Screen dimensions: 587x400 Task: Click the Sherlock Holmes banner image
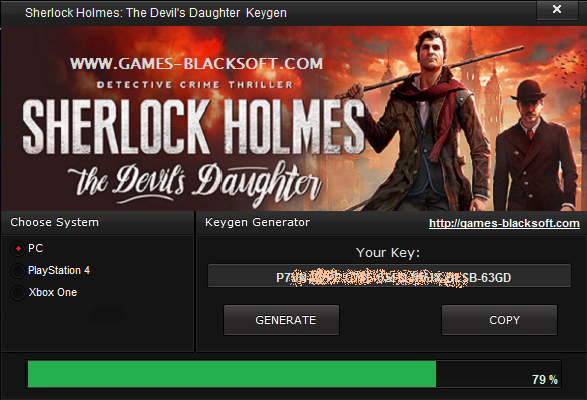point(294,118)
